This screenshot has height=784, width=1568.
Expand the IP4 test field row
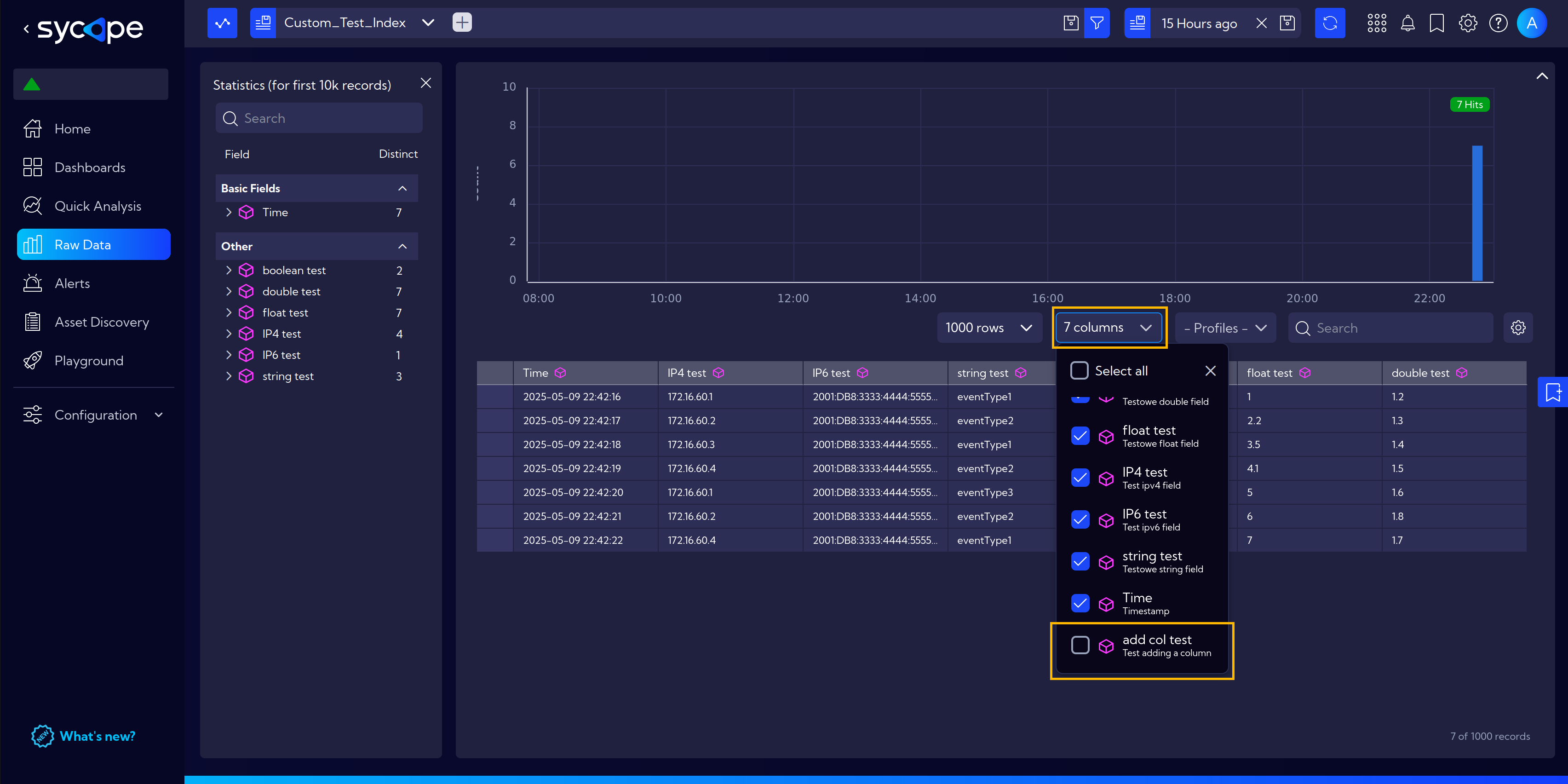228,334
